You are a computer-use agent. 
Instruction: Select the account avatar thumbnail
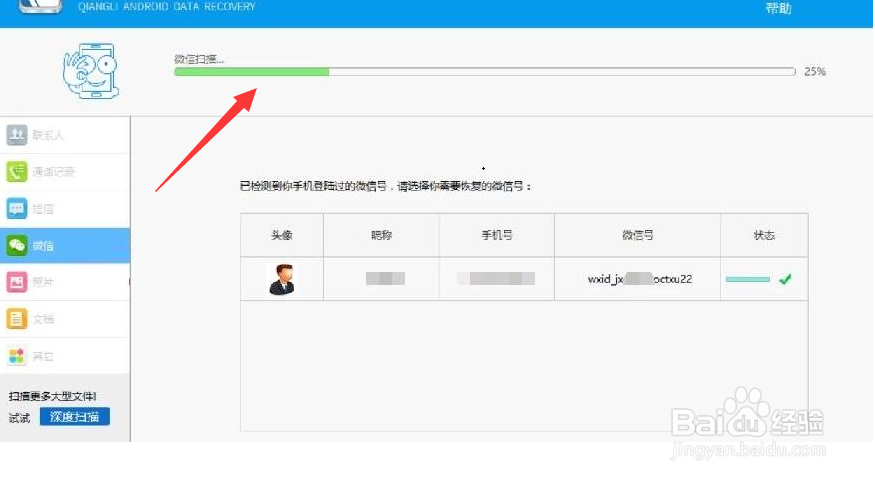(282, 279)
